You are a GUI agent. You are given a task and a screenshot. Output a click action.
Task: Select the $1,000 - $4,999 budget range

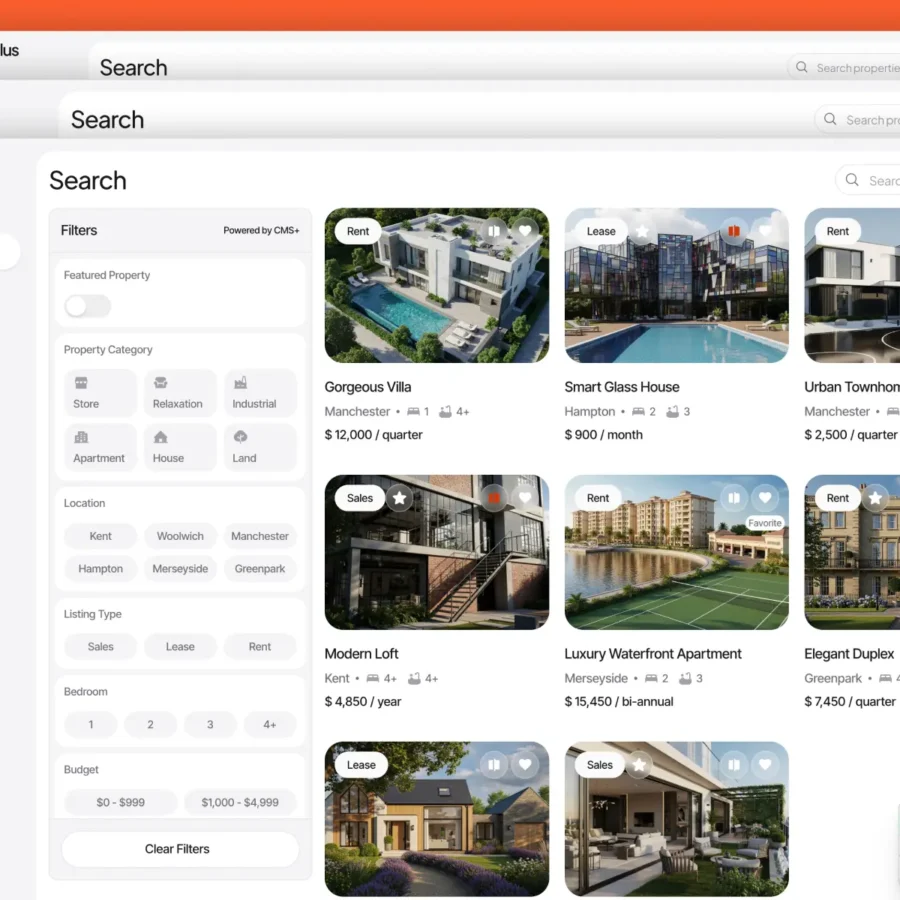[x=240, y=801]
